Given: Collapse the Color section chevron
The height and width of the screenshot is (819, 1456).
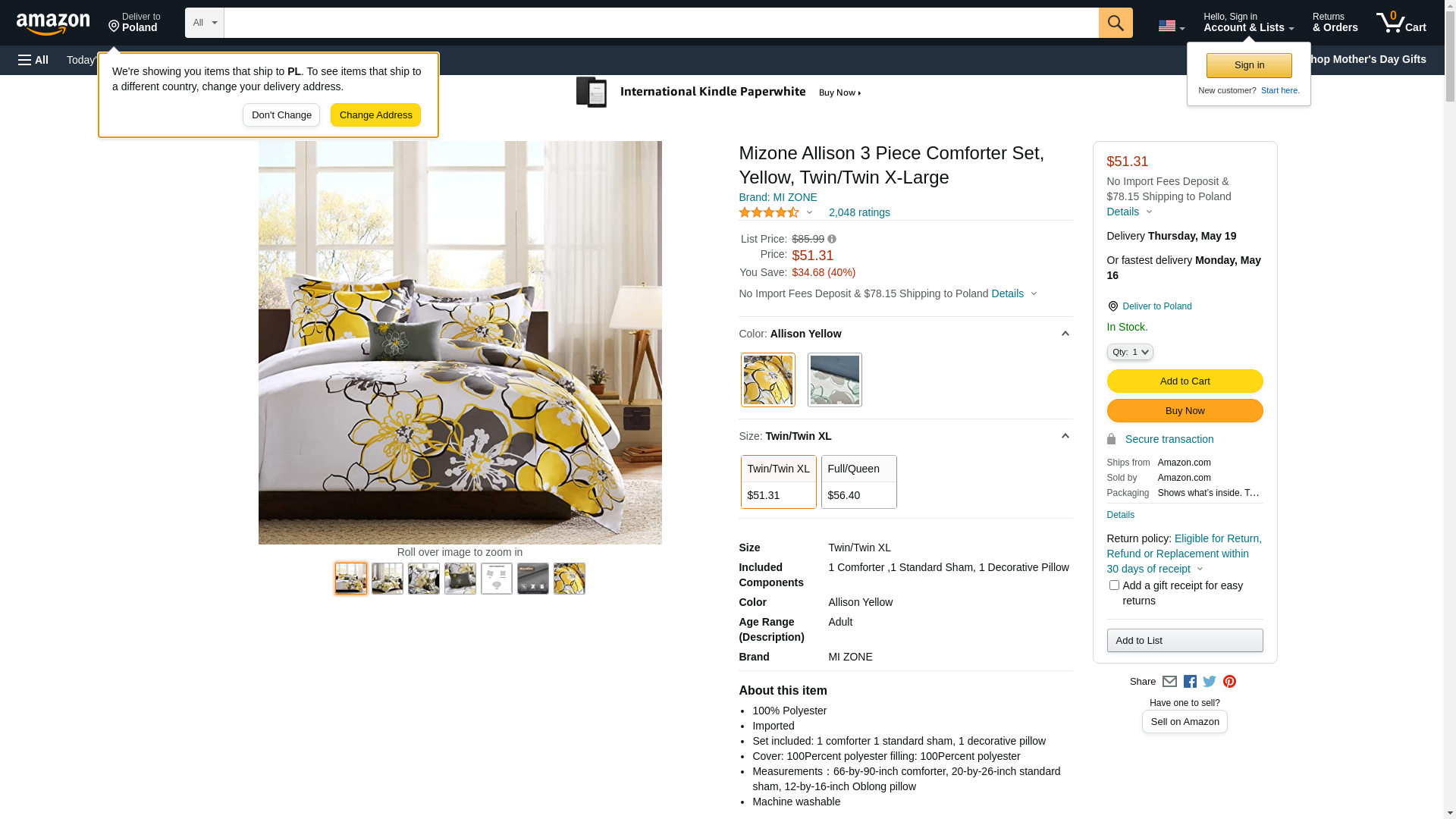Looking at the screenshot, I should point(1065,334).
